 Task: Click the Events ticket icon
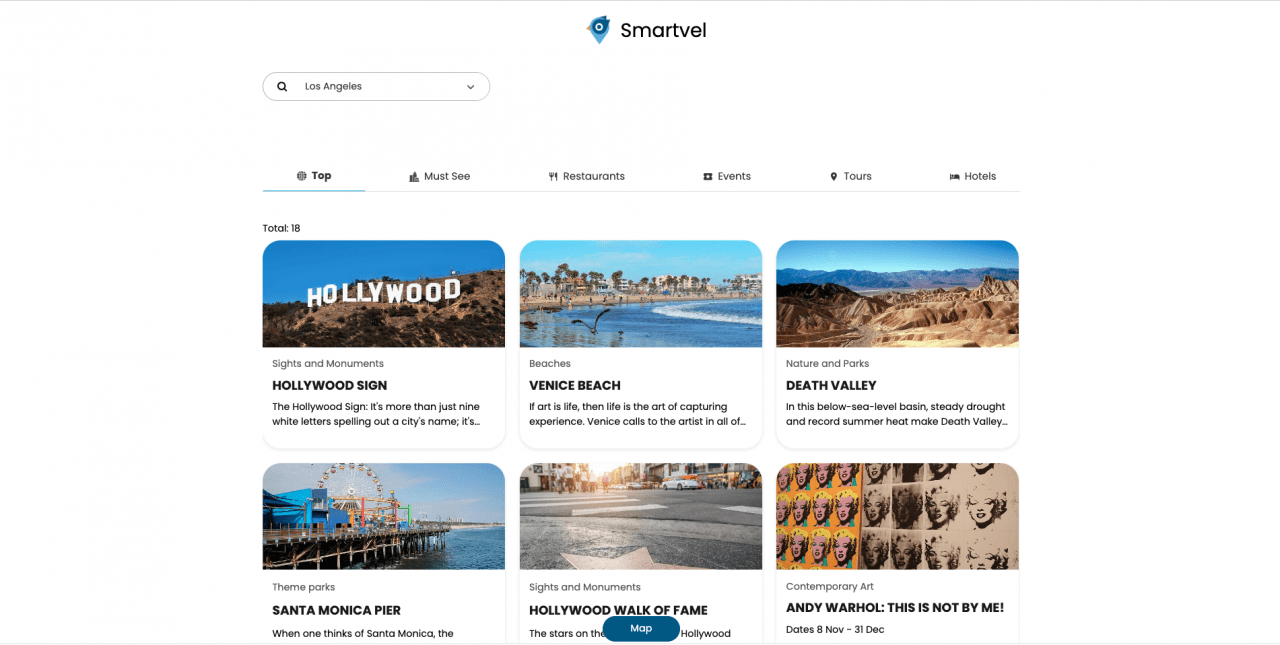[x=707, y=177]
